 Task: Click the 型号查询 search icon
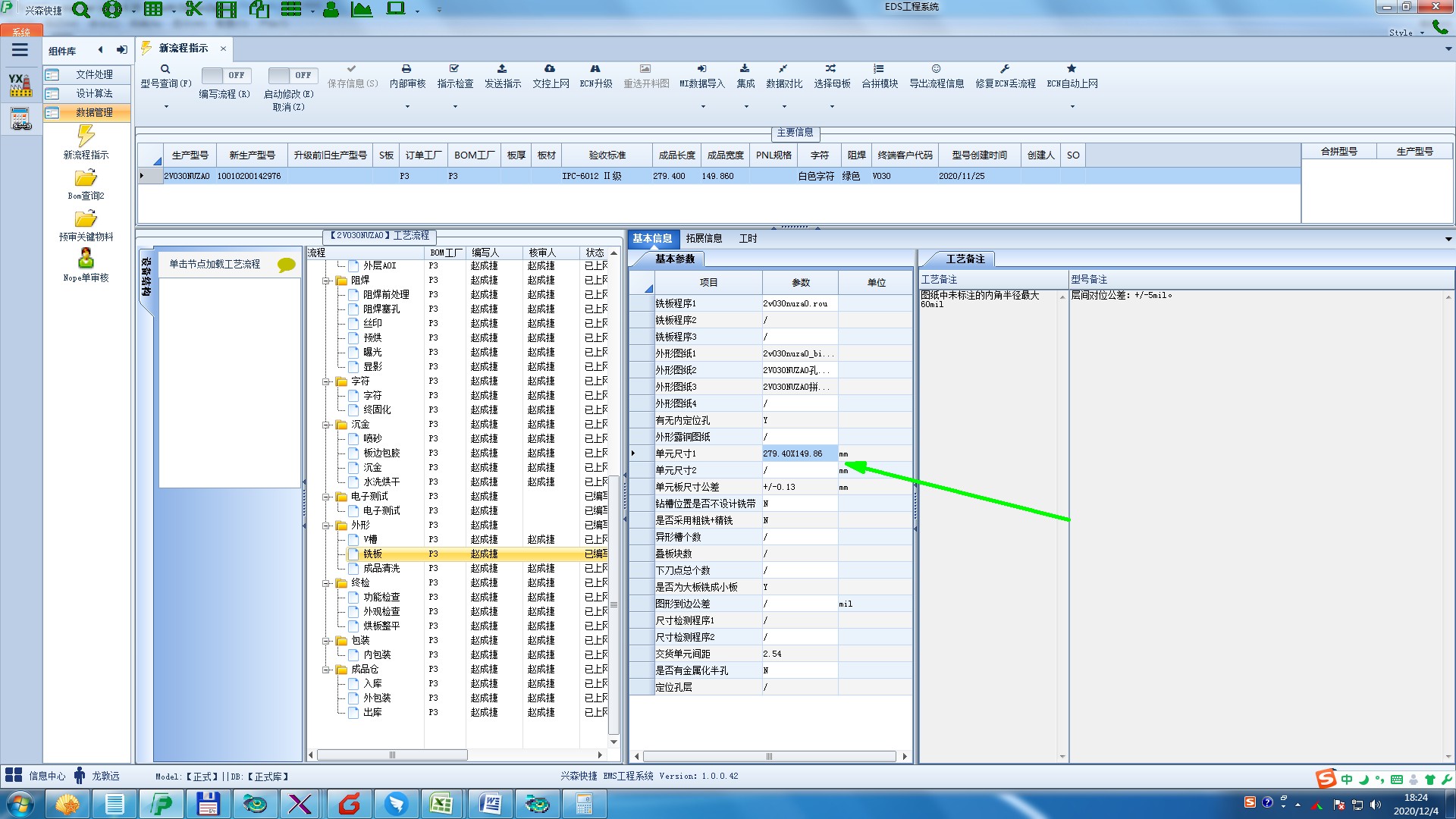point(165,69)
